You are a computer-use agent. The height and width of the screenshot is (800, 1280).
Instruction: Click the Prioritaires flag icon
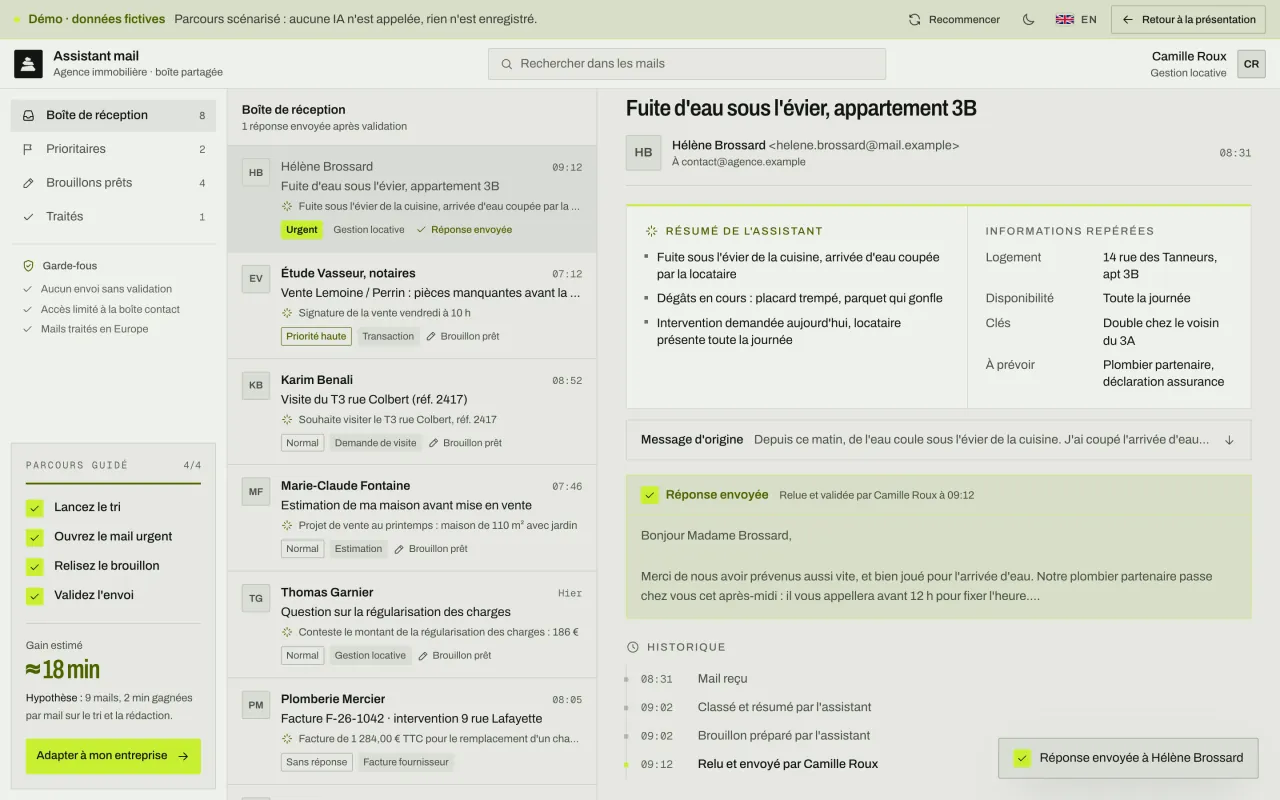[28, 149]
